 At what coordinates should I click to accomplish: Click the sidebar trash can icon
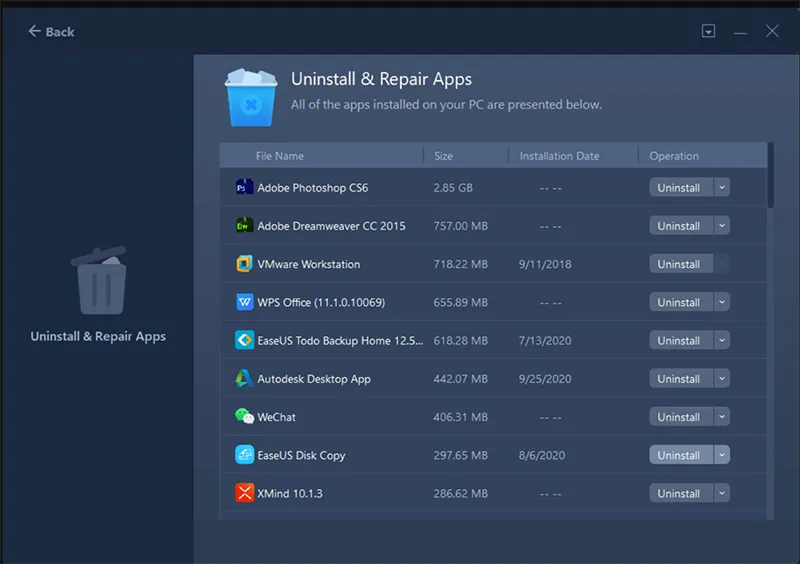(x=99, y=280)
